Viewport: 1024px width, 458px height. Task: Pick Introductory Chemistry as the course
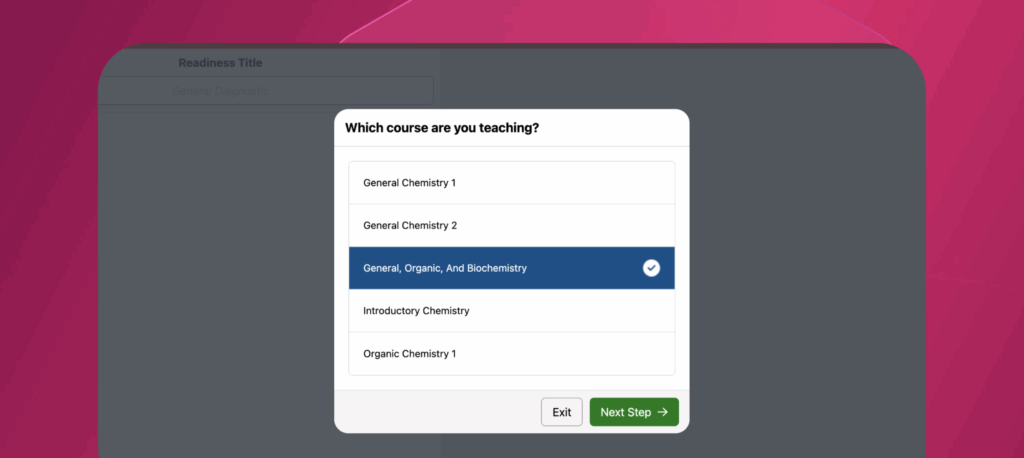point(511,311)
